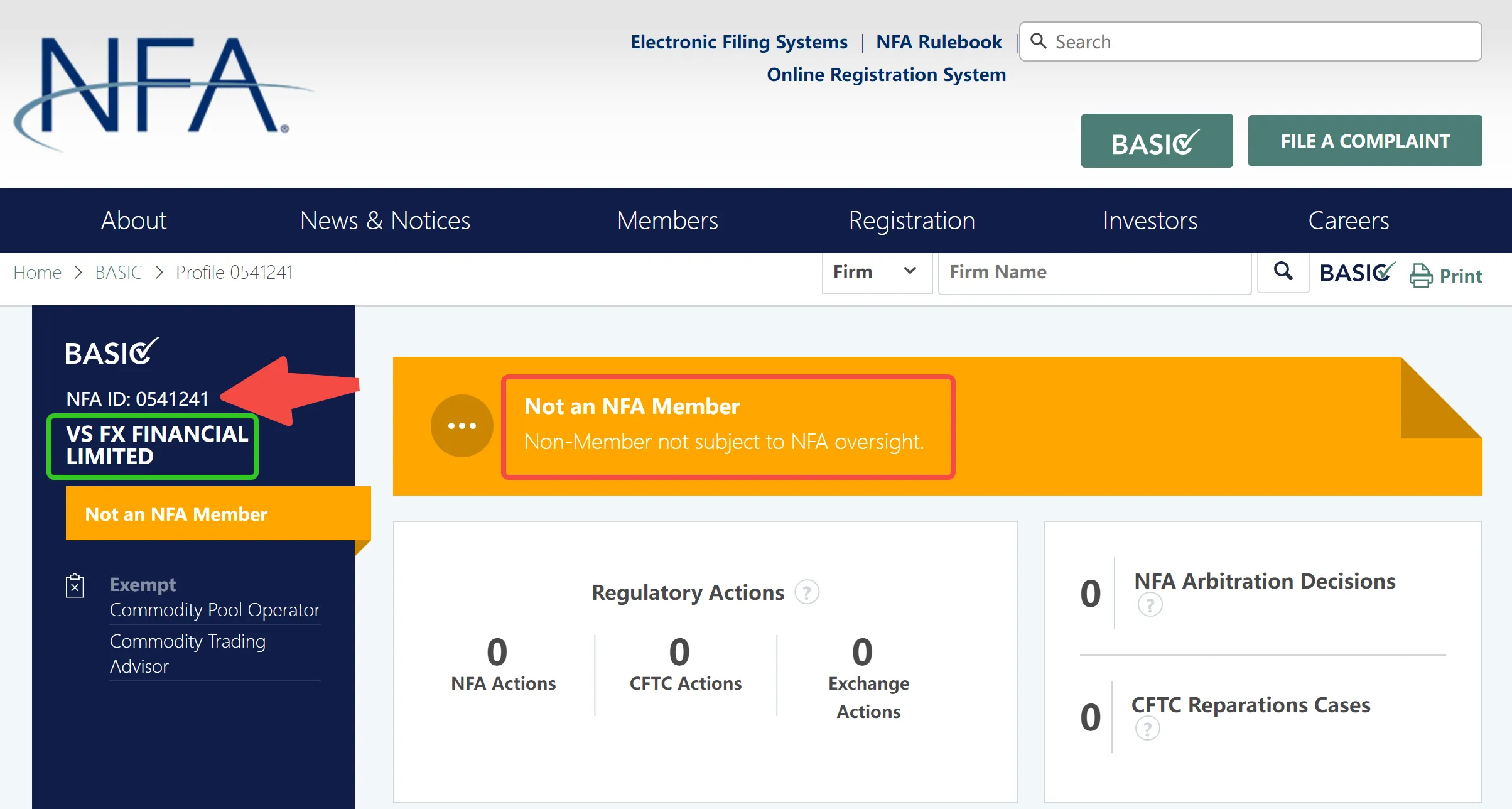Open the NFA Rulebook link
Screen dimensions: 1512x809
pyautogui.click(x=939, y=41)
